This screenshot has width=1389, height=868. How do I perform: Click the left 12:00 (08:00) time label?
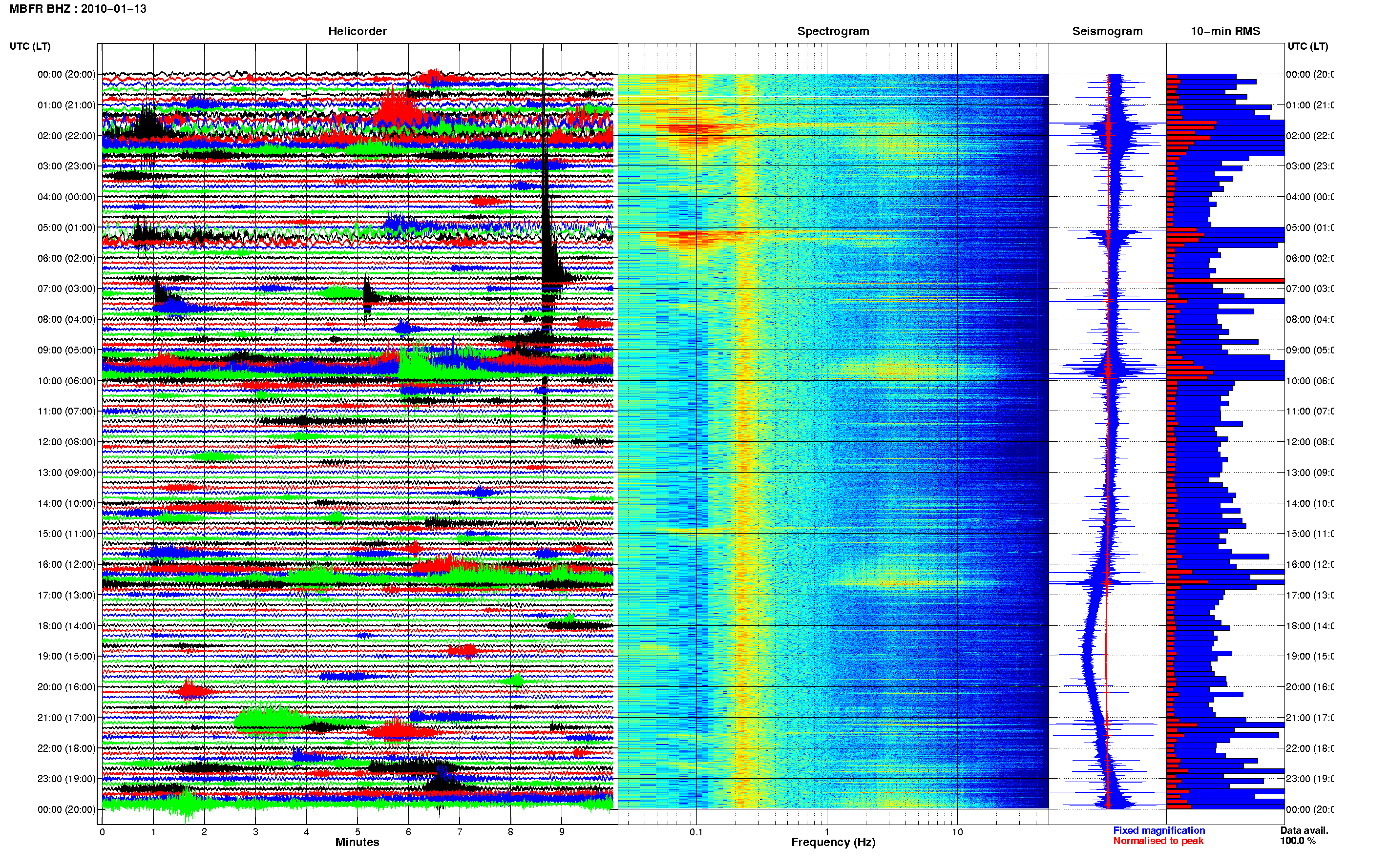(x=66, y=442)
